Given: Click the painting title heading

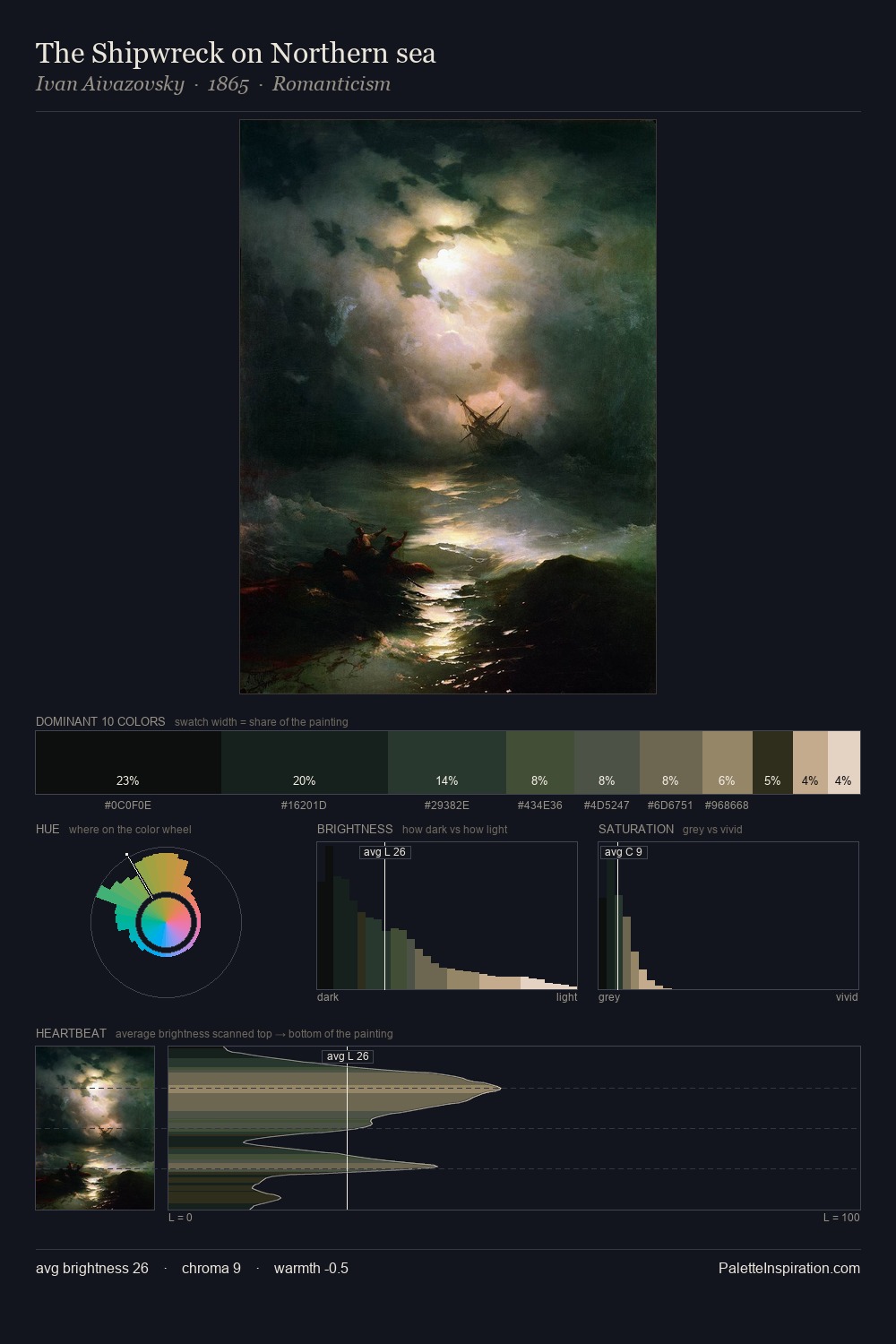Looking at the screenshot, I should pos(236,53).
